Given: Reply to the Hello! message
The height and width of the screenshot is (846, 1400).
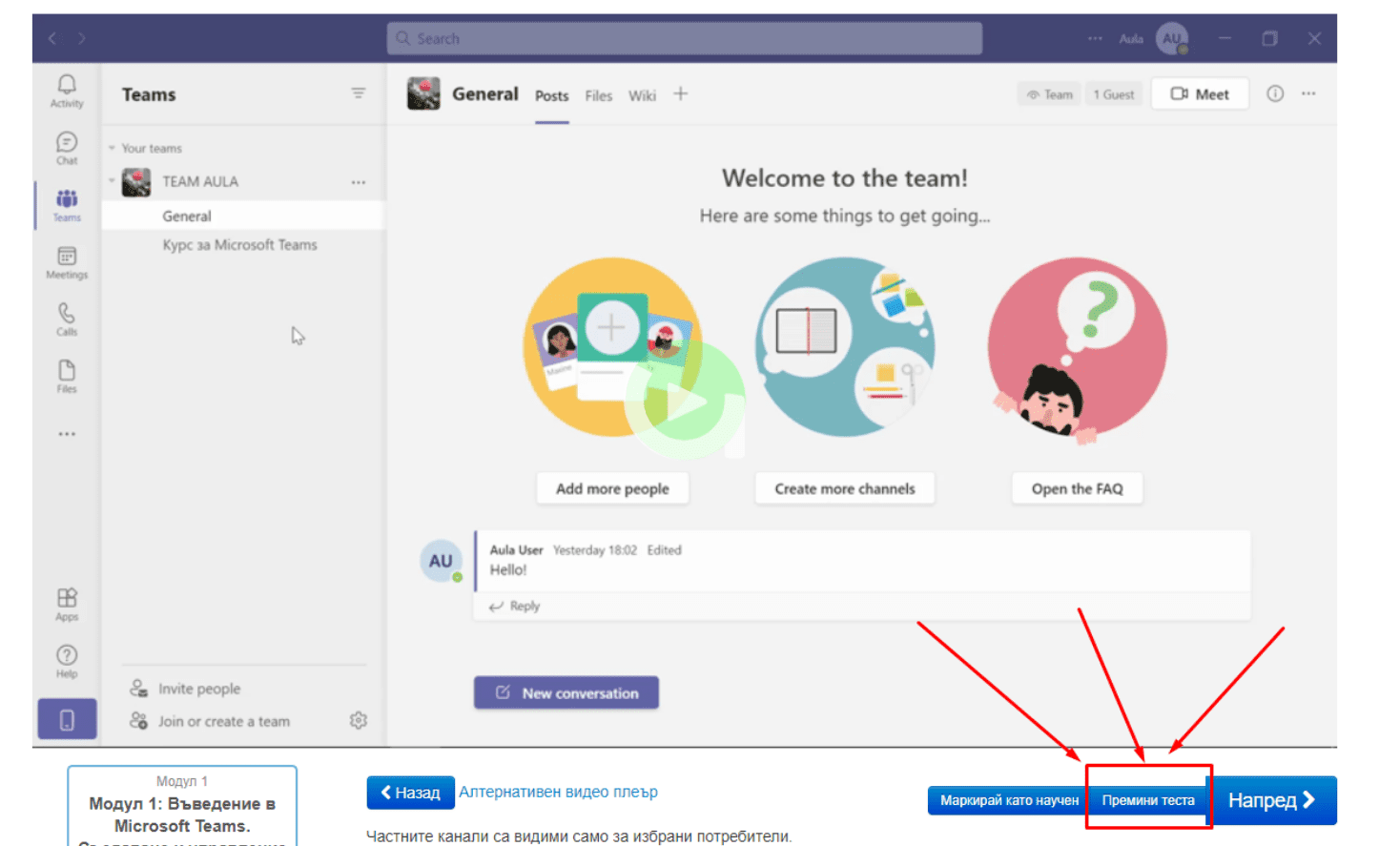Looking at the screenshot, I should tap(515, 606).
